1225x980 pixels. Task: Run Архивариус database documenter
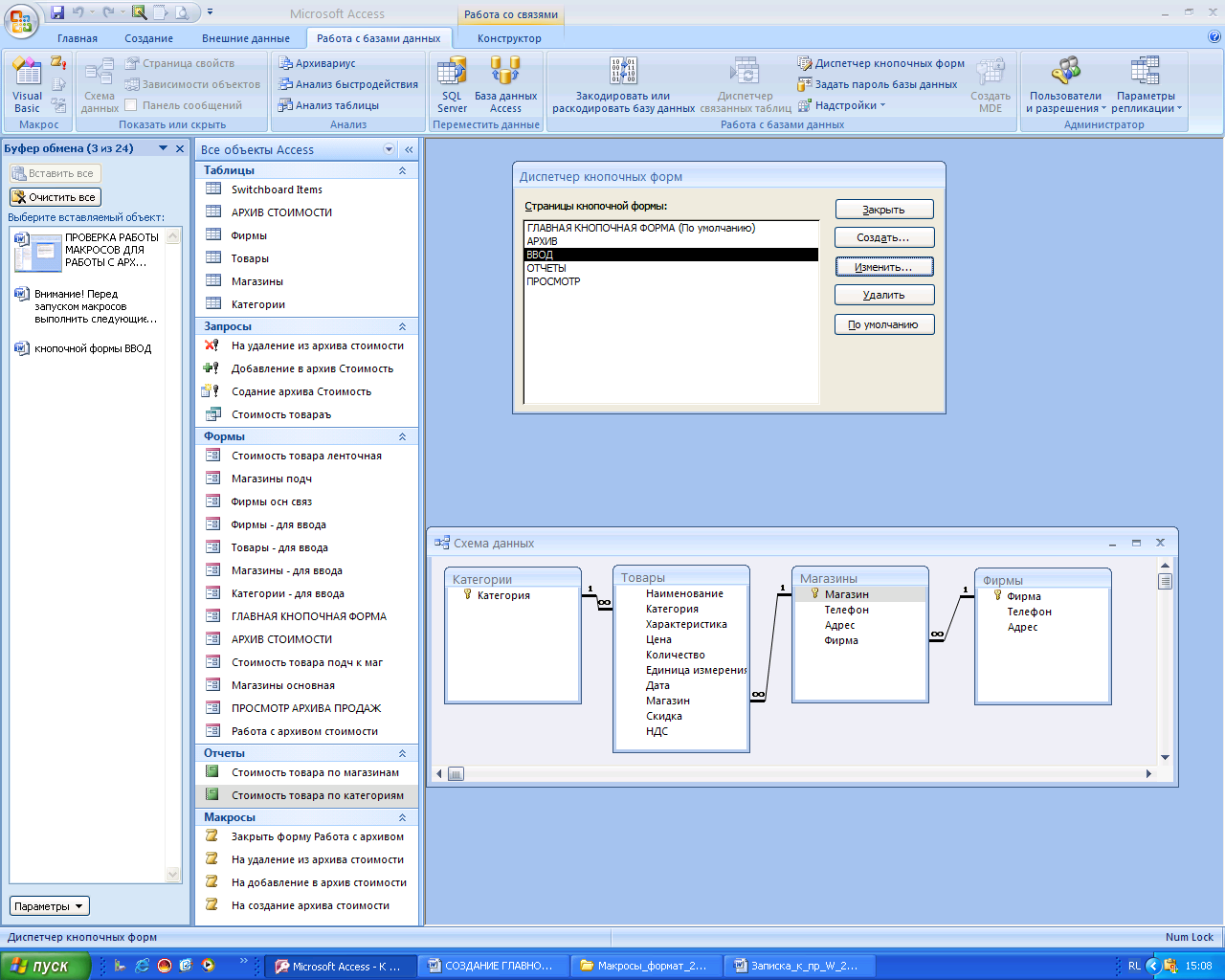[317, 63]
